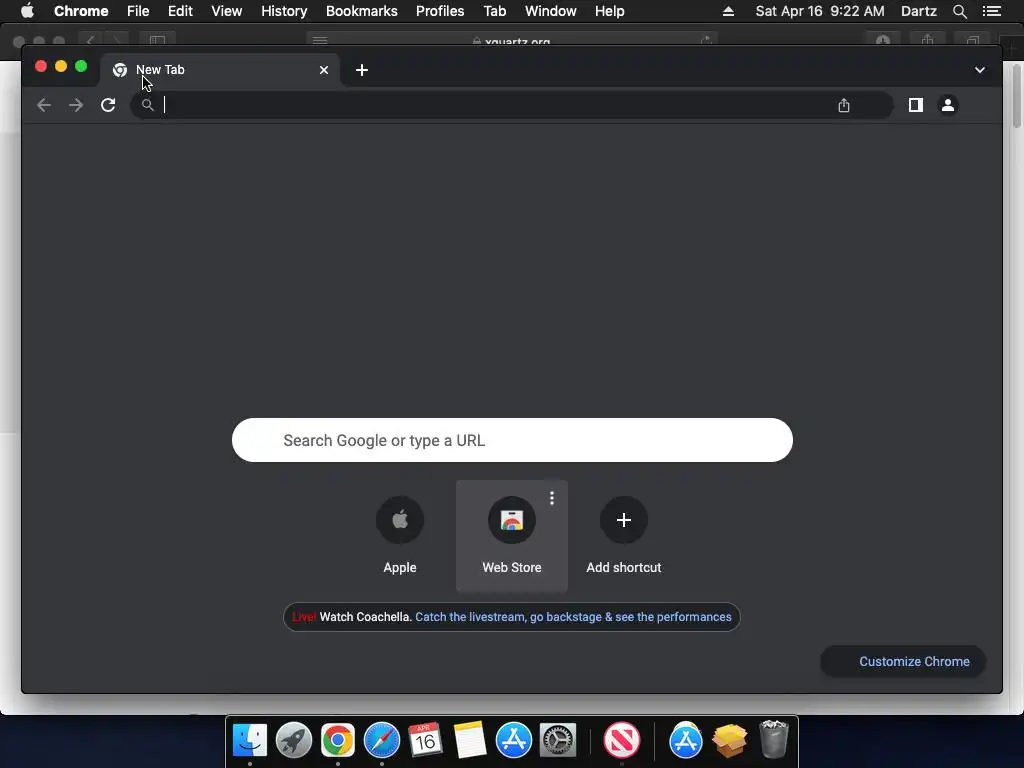Open the Bookmarks menu
Viewport: 1024px width, 768px height.
click(x=362, y=11)
